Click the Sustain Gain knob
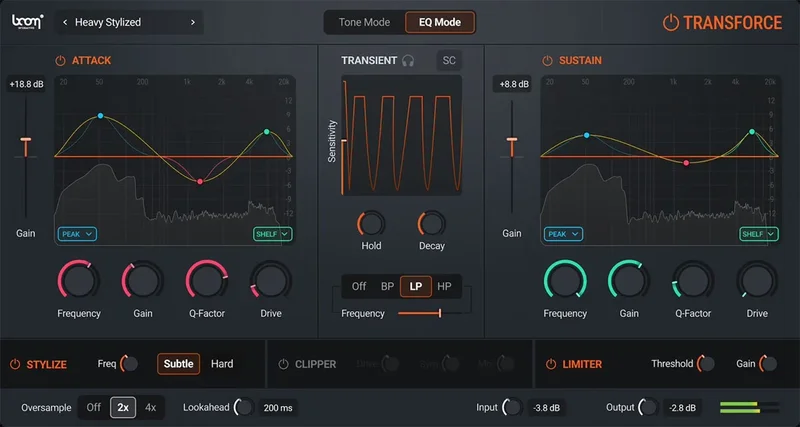The image size is (800, 427). click(x=629, y=280)
